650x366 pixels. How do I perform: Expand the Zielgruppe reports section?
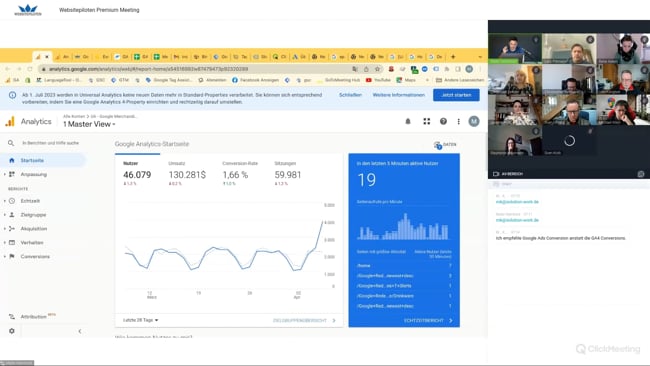tap(5, 215)
